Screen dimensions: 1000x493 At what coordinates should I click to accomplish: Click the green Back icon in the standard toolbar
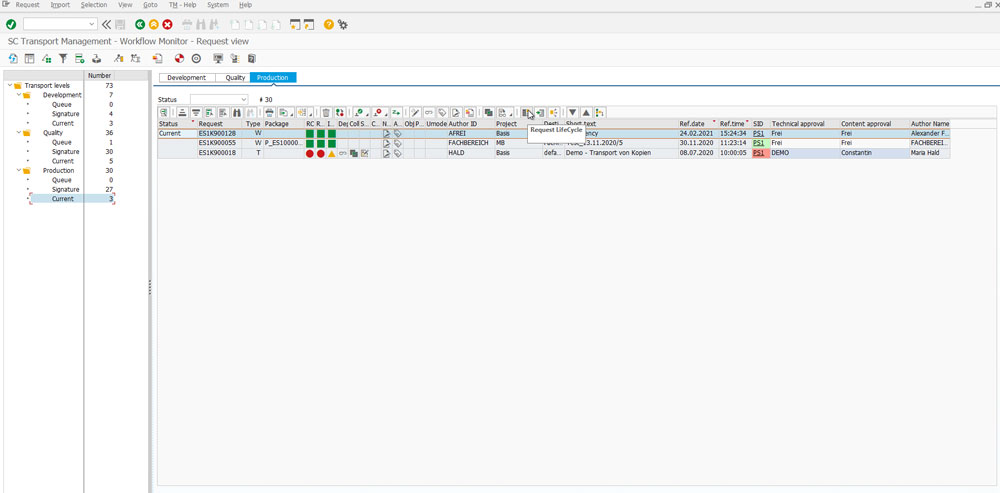[140, 24]
